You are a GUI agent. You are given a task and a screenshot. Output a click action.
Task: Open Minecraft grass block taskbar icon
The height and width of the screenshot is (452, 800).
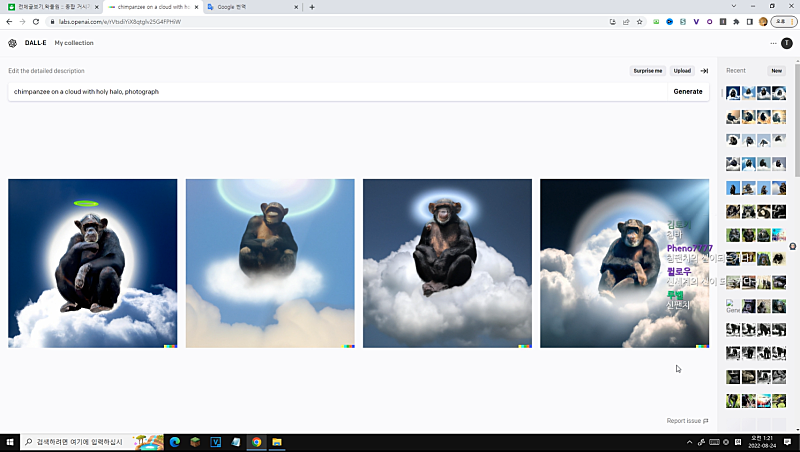(195, 442)
